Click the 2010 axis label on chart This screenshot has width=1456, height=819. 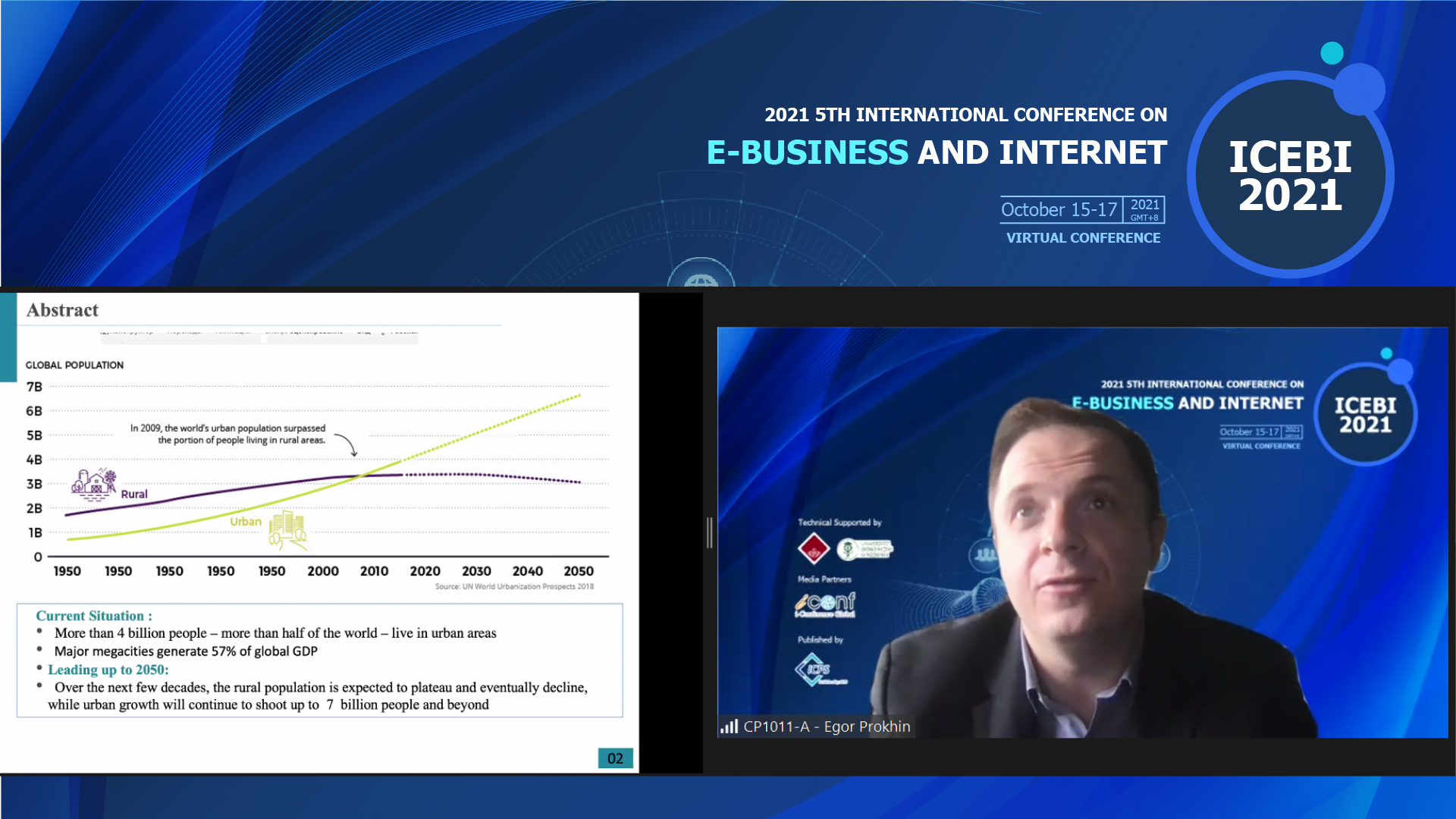tap(374, 571)
